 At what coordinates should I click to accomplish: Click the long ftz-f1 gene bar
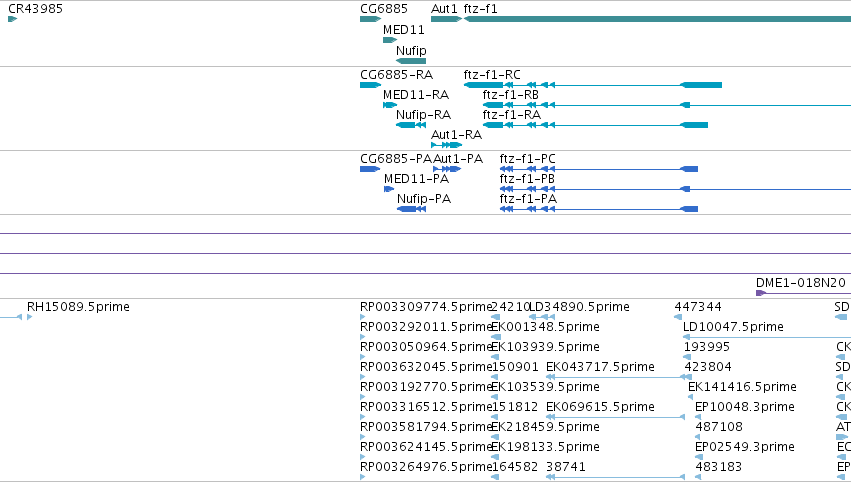click(x=657, y=19)
